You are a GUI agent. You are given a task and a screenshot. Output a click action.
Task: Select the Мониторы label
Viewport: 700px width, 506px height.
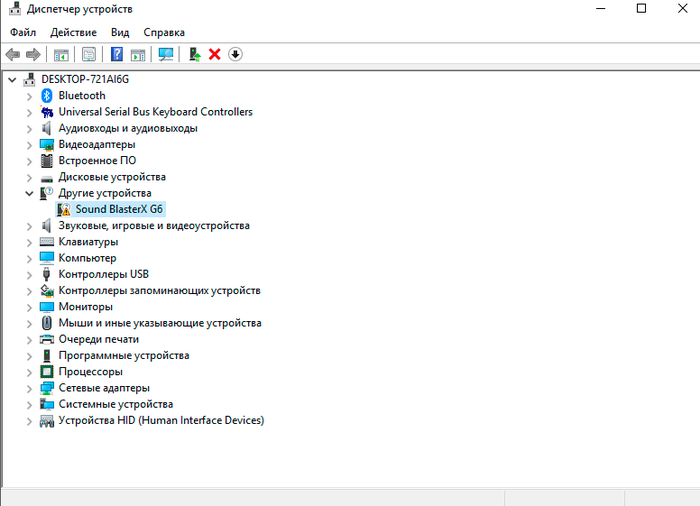point(86,307)
